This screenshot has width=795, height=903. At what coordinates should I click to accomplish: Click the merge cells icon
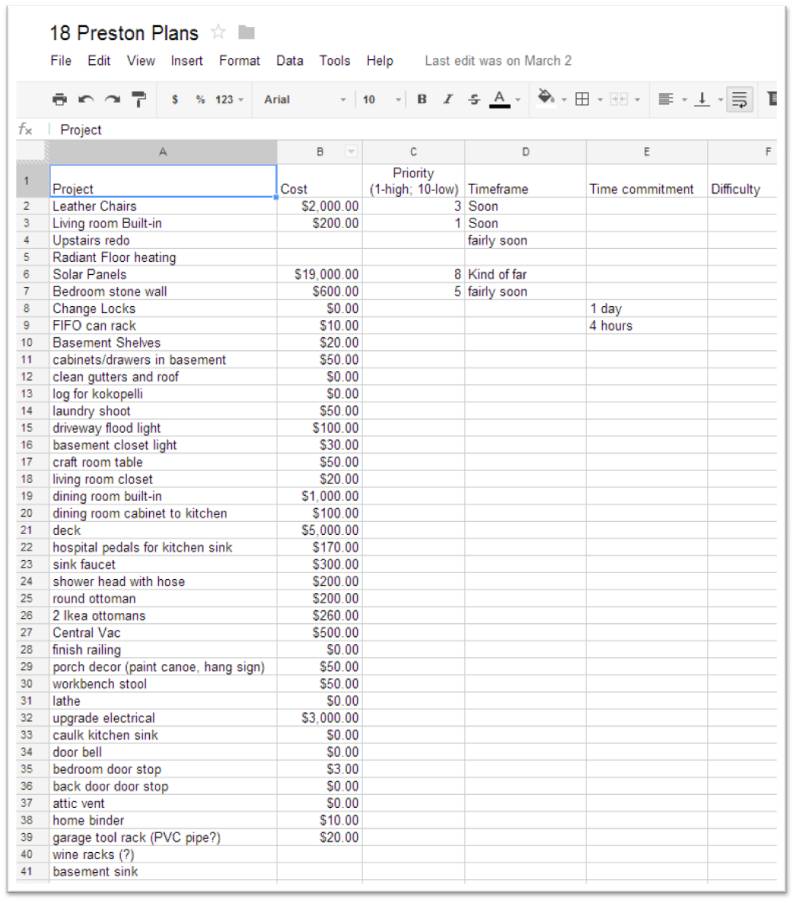619,100
